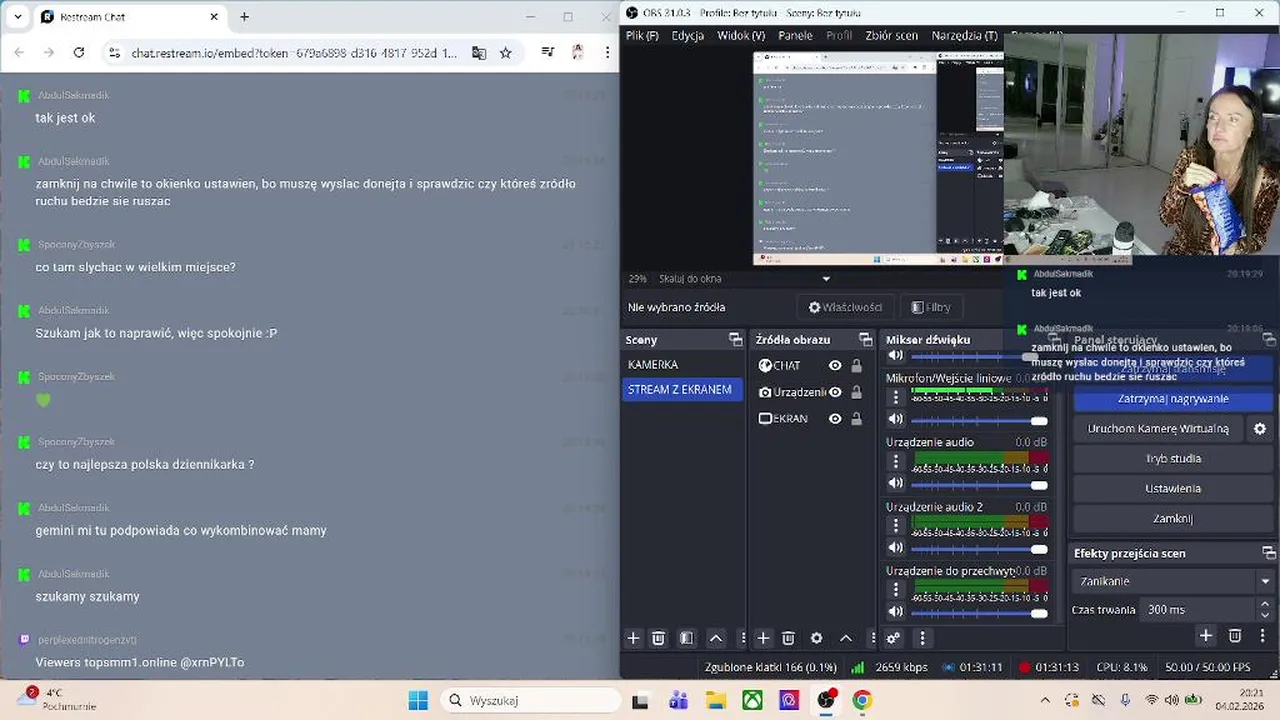Screen dimensions: 1280x720
Task: Bookmark the Restream chat page star
Action: [506, 53]
